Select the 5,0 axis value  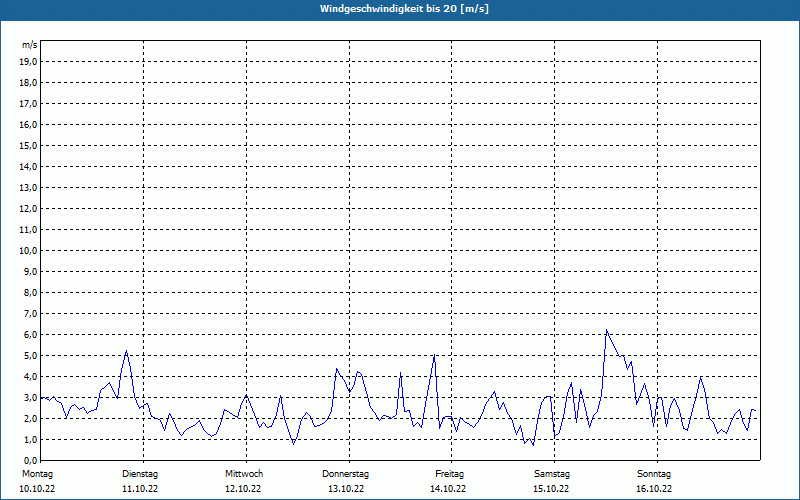point(30,356)
